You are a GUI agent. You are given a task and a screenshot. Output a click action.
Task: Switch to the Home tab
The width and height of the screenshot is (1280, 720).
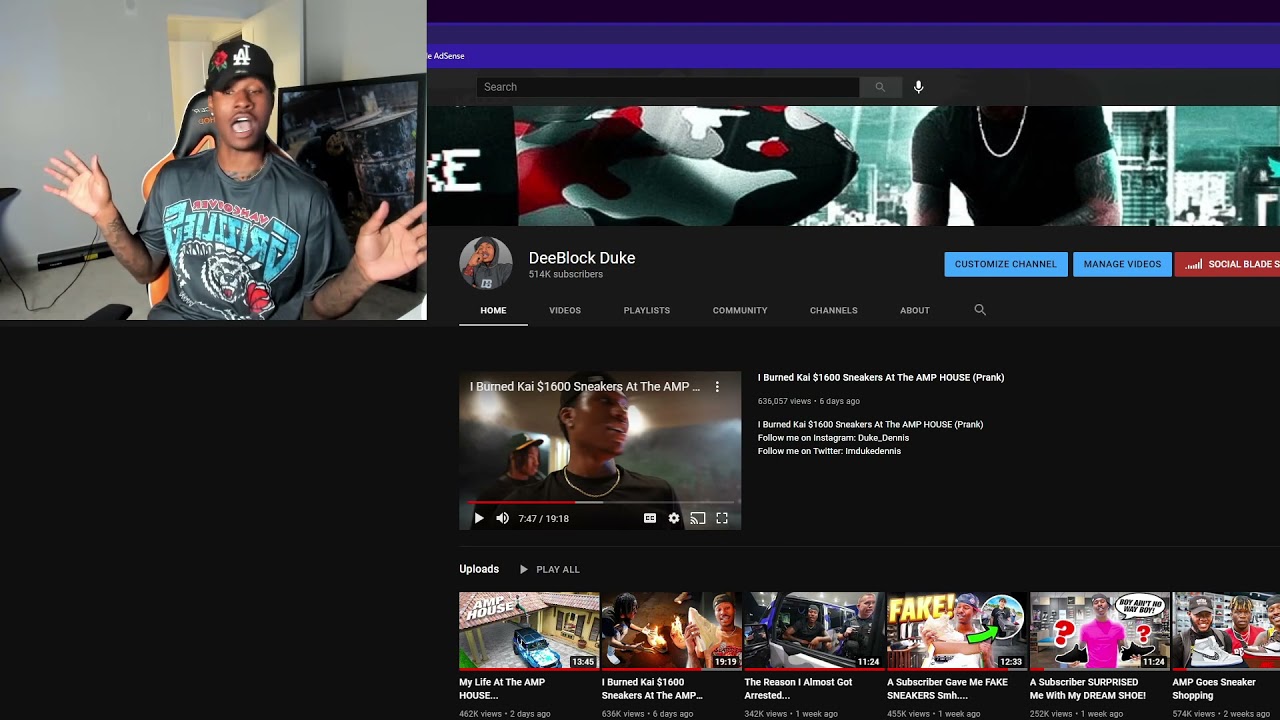coord(493,310)
